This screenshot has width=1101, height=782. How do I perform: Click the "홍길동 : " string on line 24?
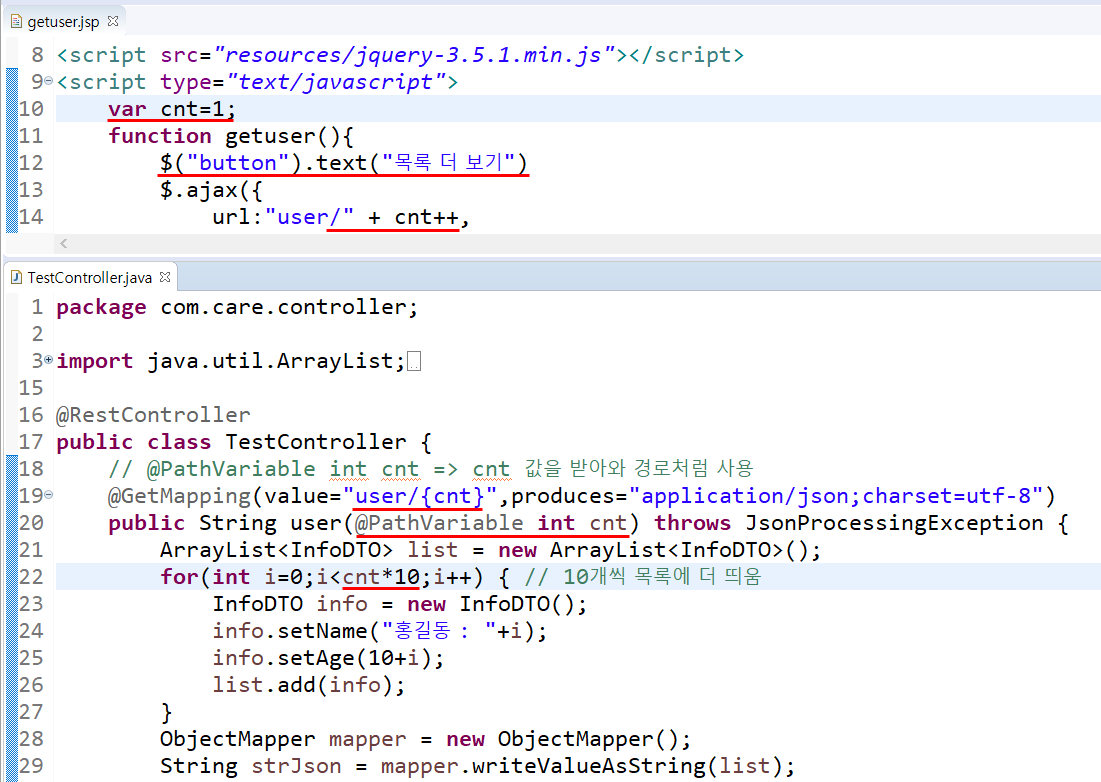tap(439, 631)
